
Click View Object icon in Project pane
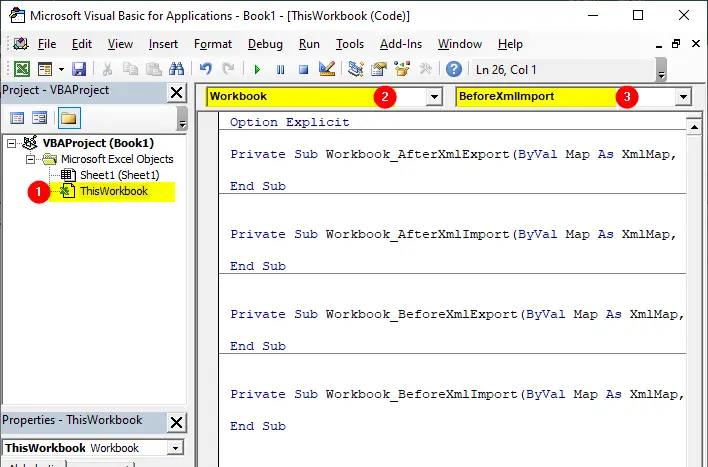pyautogui.click(x=40, y=118)
